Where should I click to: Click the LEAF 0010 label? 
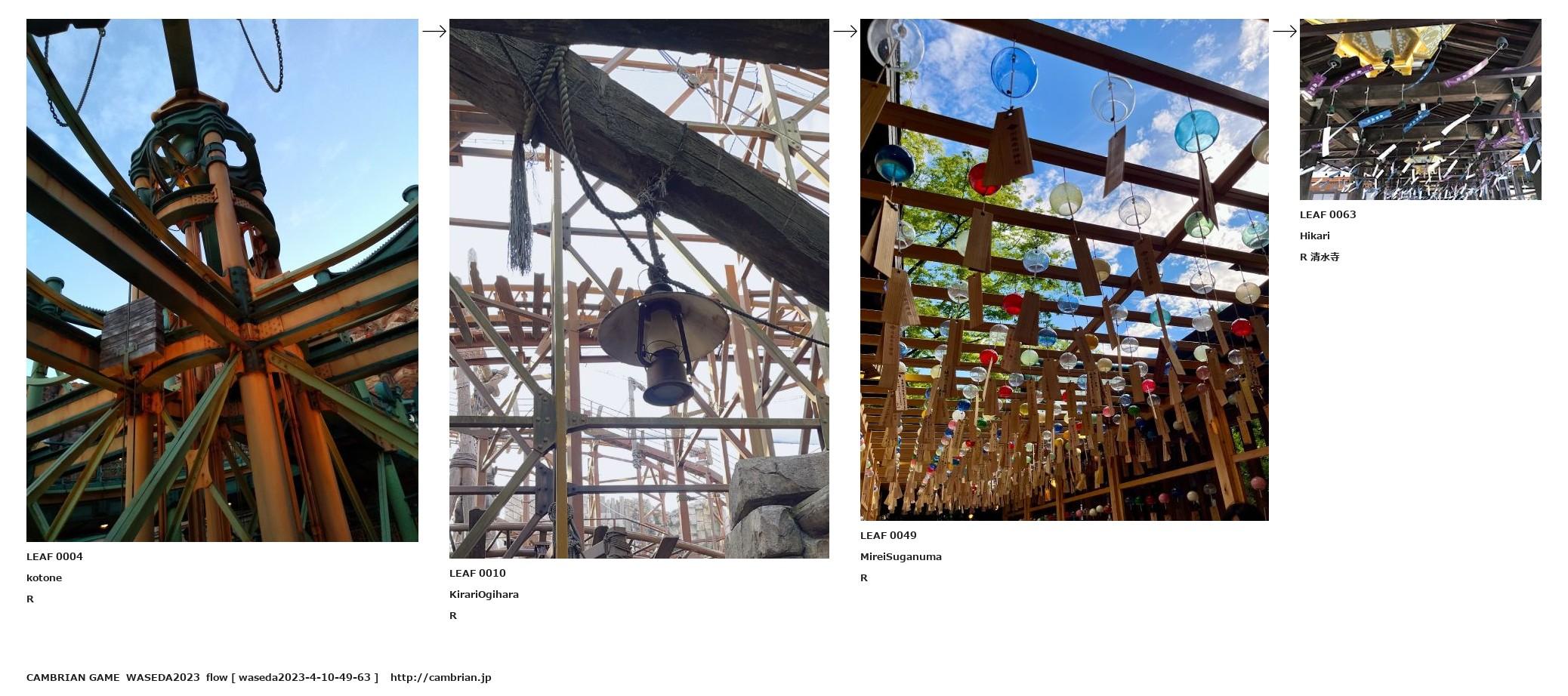click(x=477, y=573)
